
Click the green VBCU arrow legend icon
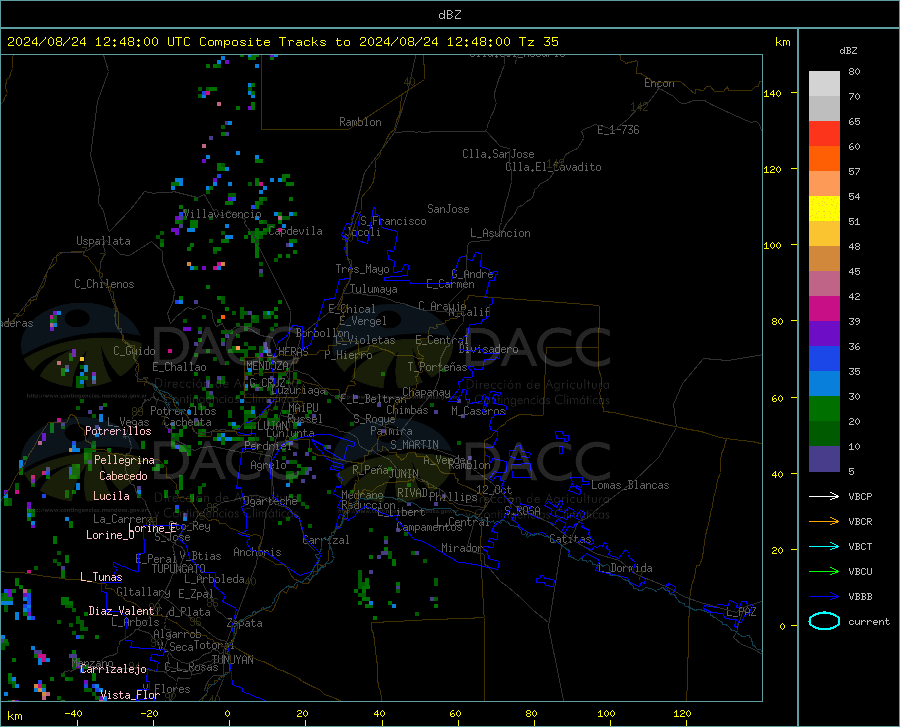(824, 572)
